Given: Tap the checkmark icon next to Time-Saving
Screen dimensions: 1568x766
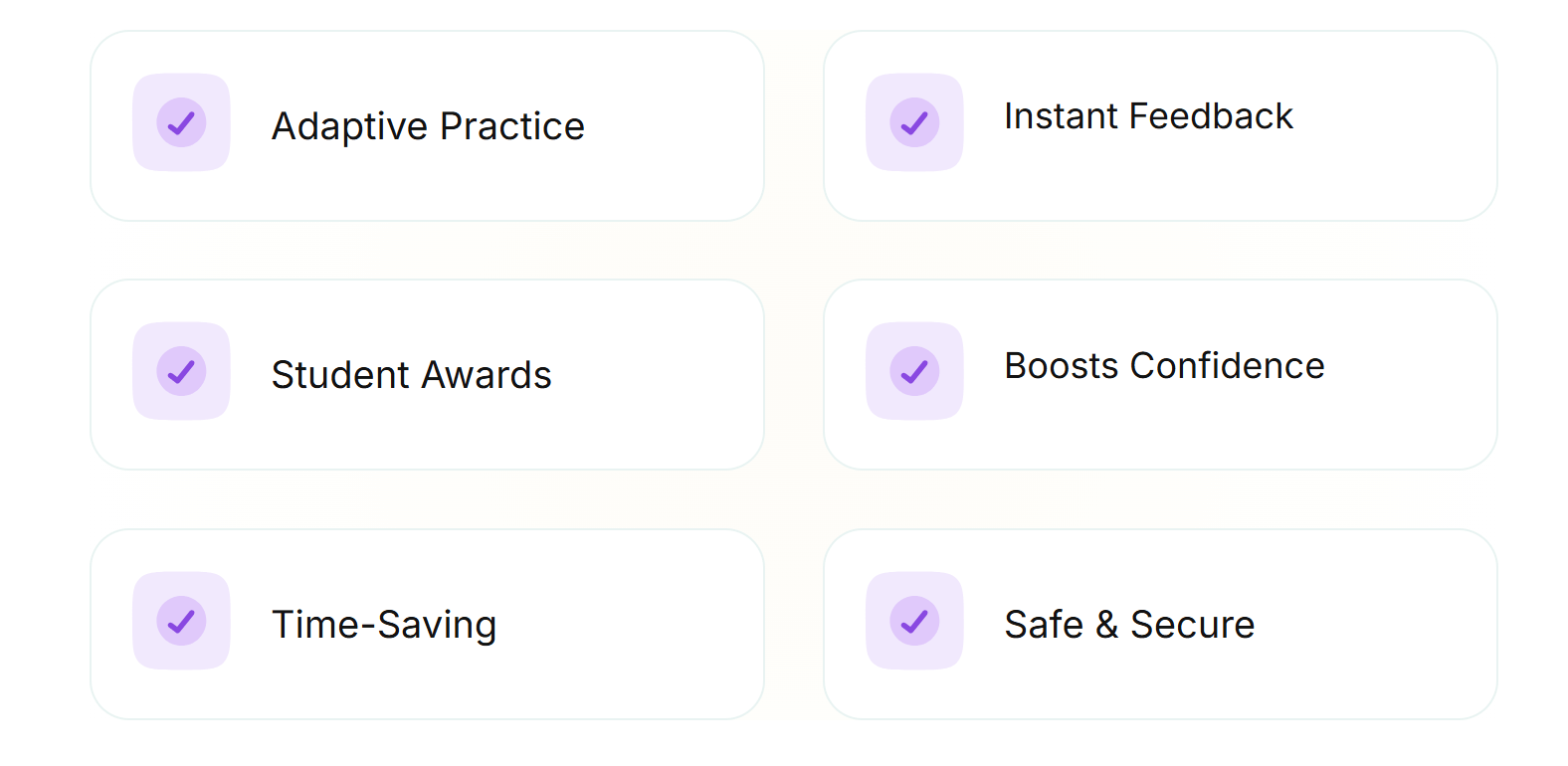Looking at the screenshot, I should tap(181, 621).
